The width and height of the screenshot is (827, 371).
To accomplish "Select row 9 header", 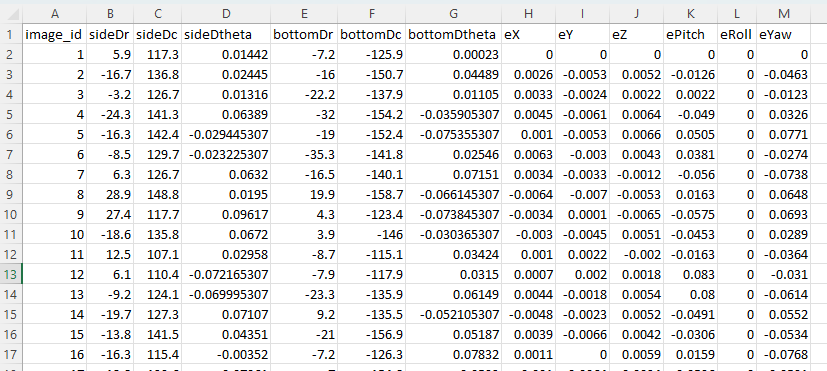I will point(11,194).
